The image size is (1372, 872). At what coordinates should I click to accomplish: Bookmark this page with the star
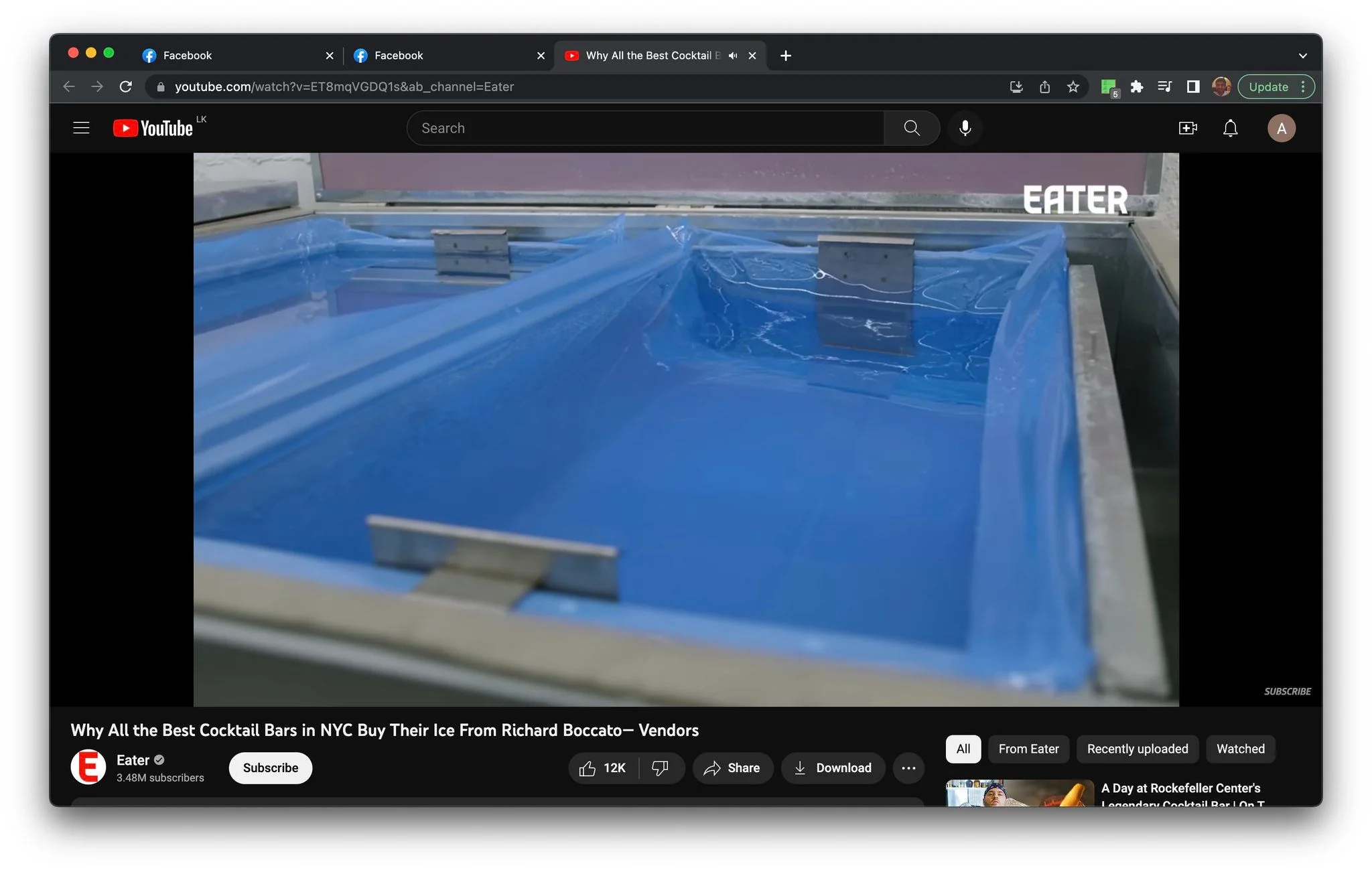pos(1073,86)
